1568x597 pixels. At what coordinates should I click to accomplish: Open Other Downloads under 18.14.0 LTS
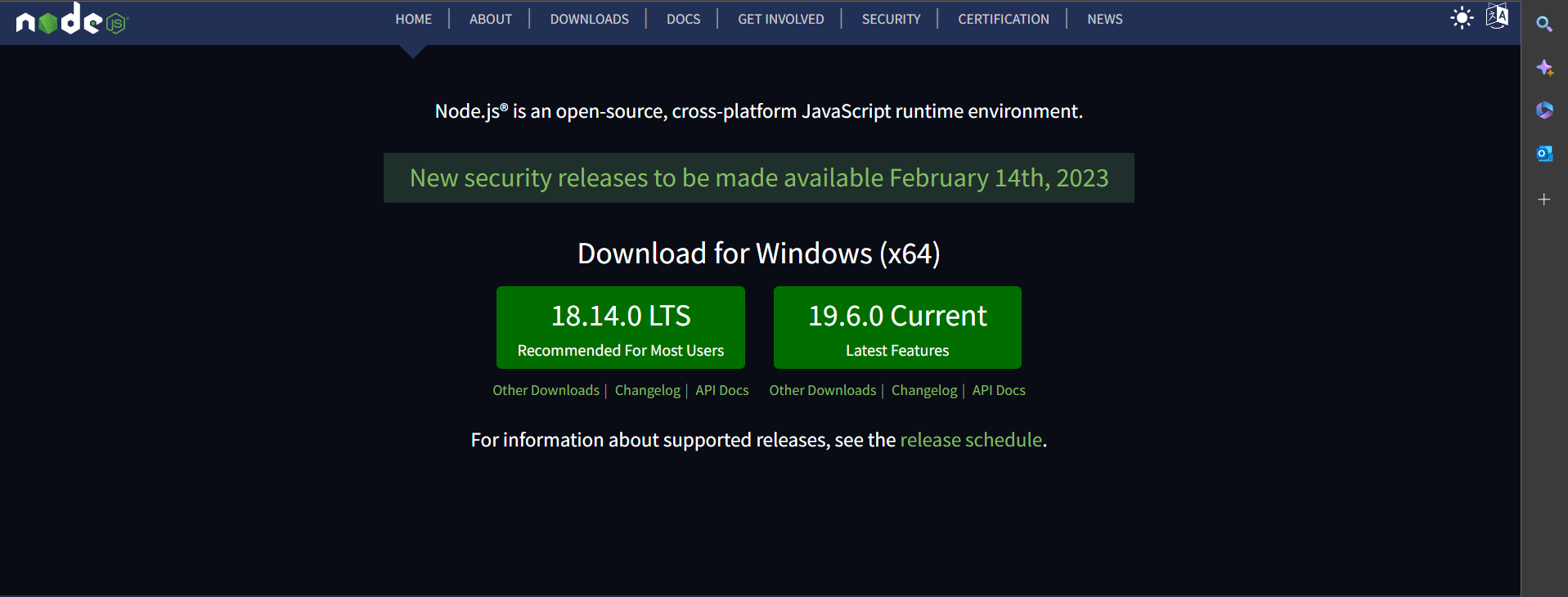(546, 390)
